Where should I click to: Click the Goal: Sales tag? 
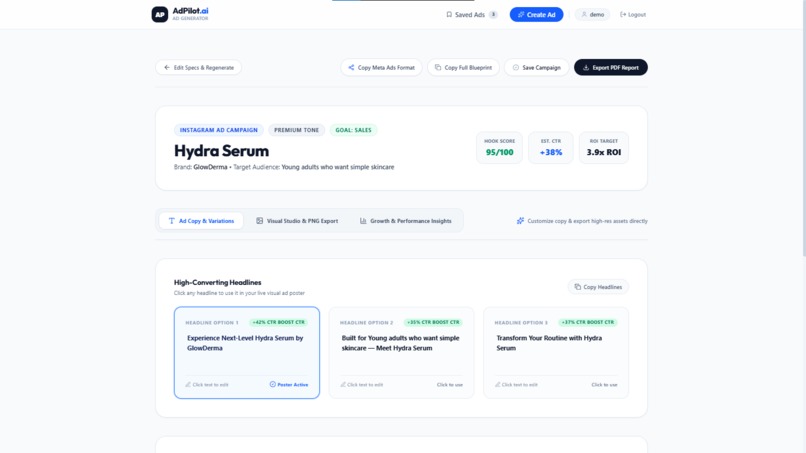(353, 130)
